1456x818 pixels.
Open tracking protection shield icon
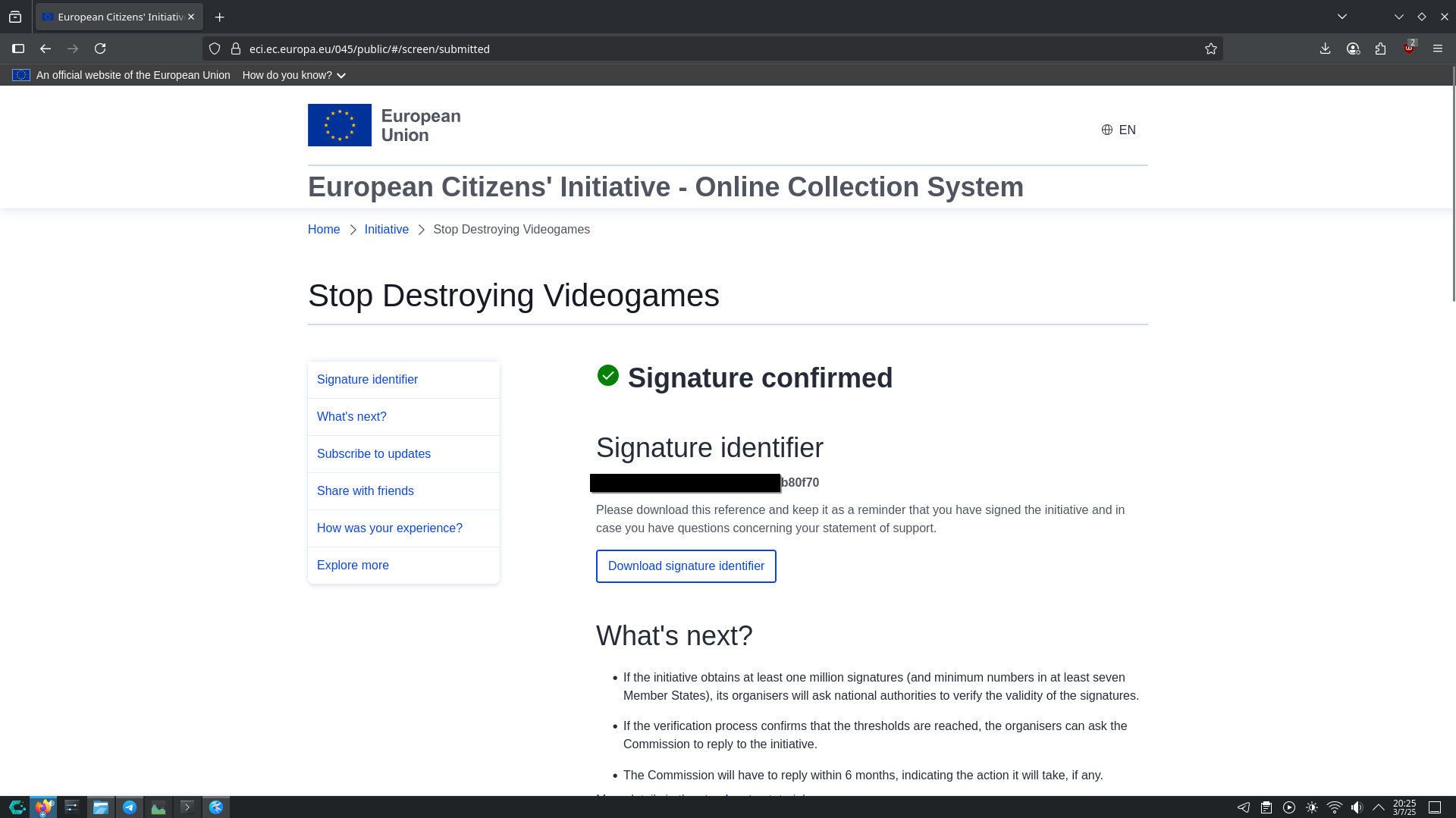click(x=215, y=49)
